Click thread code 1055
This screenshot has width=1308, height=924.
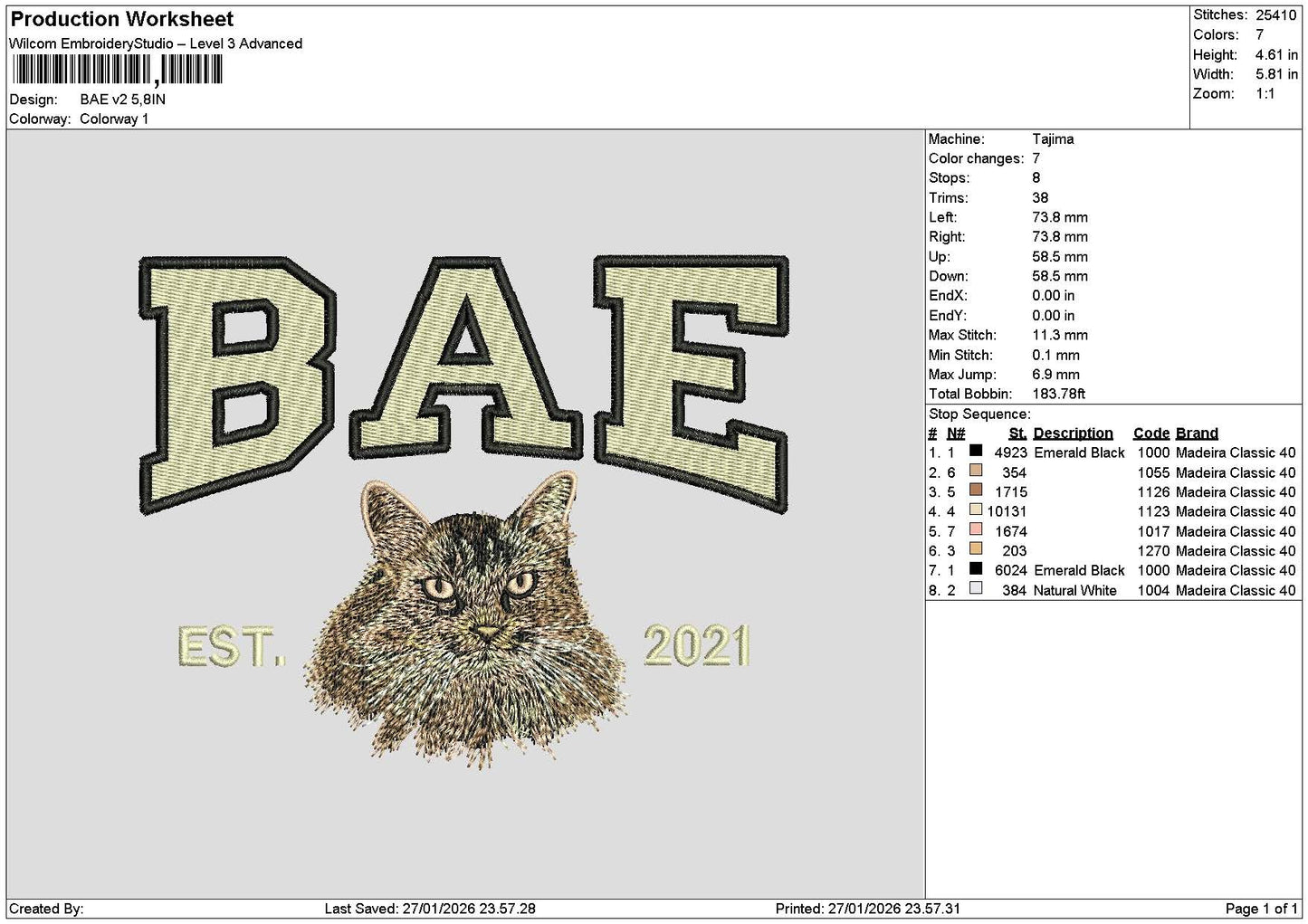click(1153, 472)
